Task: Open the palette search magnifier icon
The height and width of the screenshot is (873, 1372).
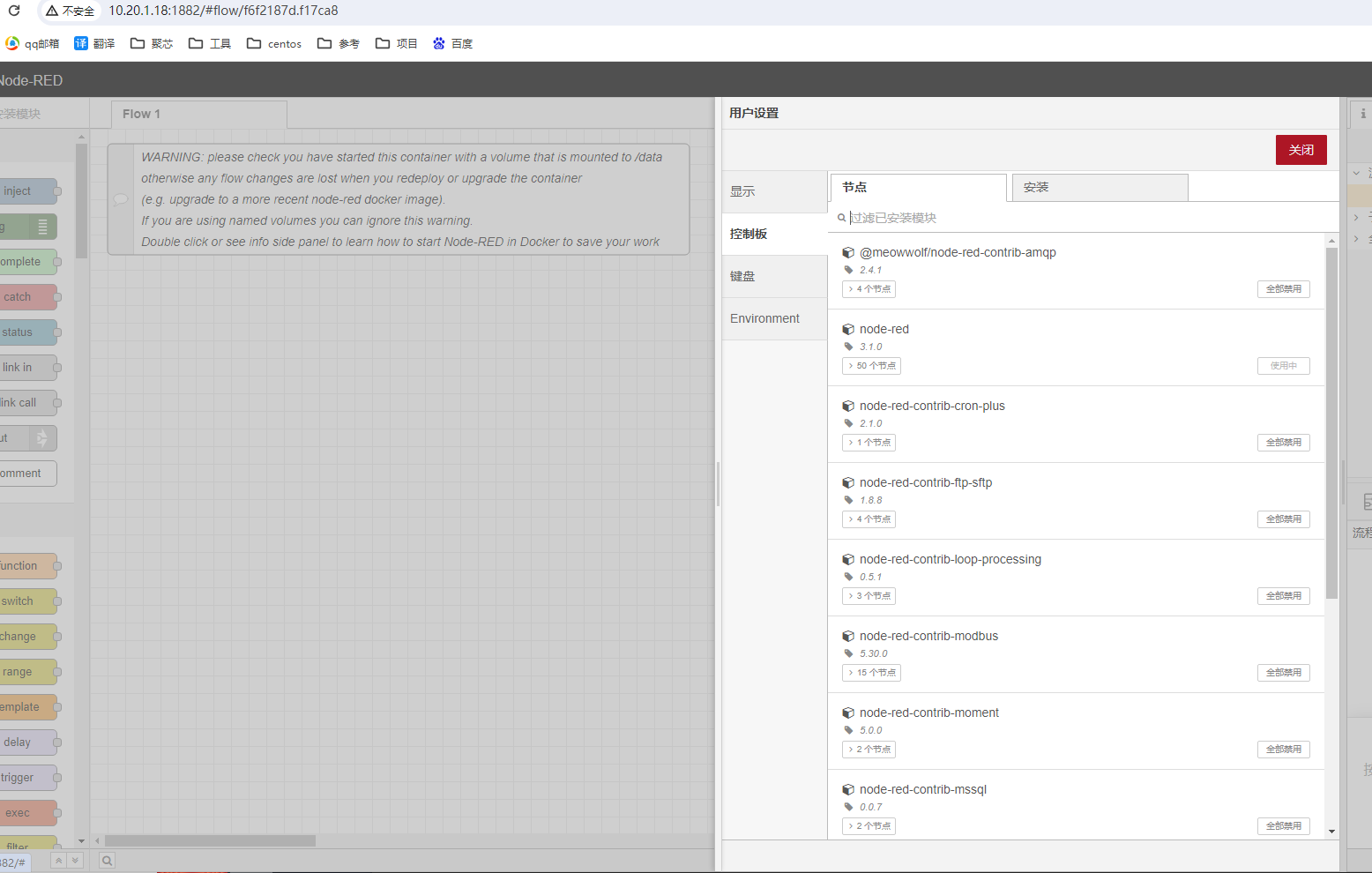Action: [x=107, y=861]
